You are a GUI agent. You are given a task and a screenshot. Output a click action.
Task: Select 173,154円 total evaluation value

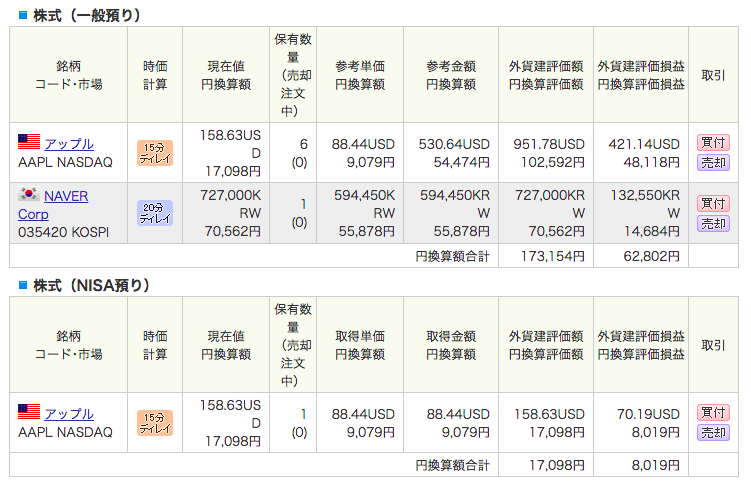[x=553, y=256]
